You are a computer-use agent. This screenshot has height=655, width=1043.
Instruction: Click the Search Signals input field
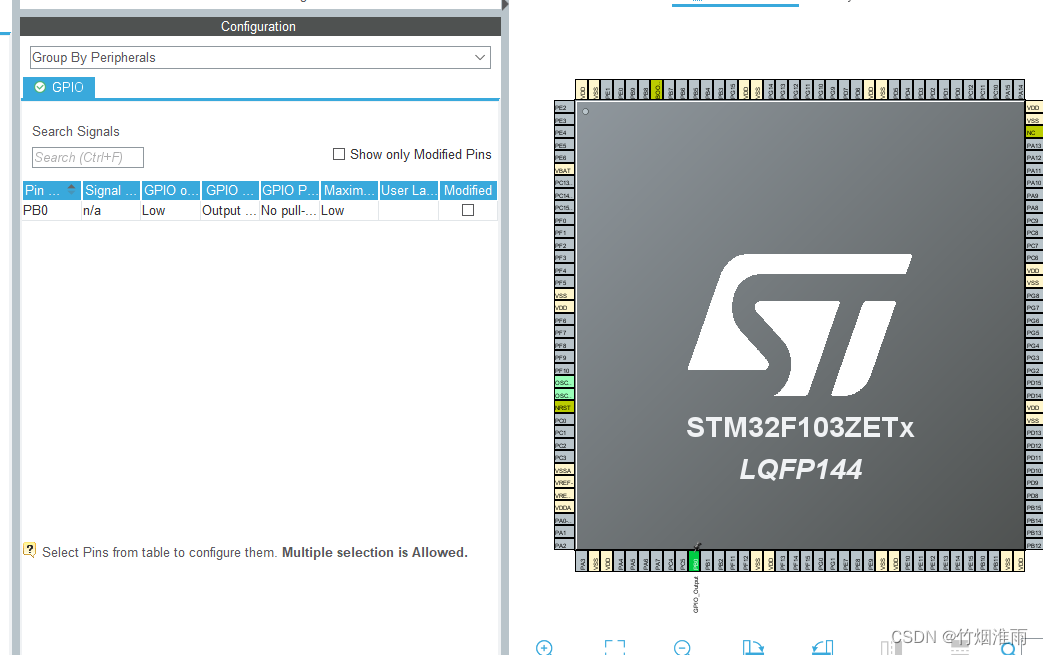(x=88, y=158)
